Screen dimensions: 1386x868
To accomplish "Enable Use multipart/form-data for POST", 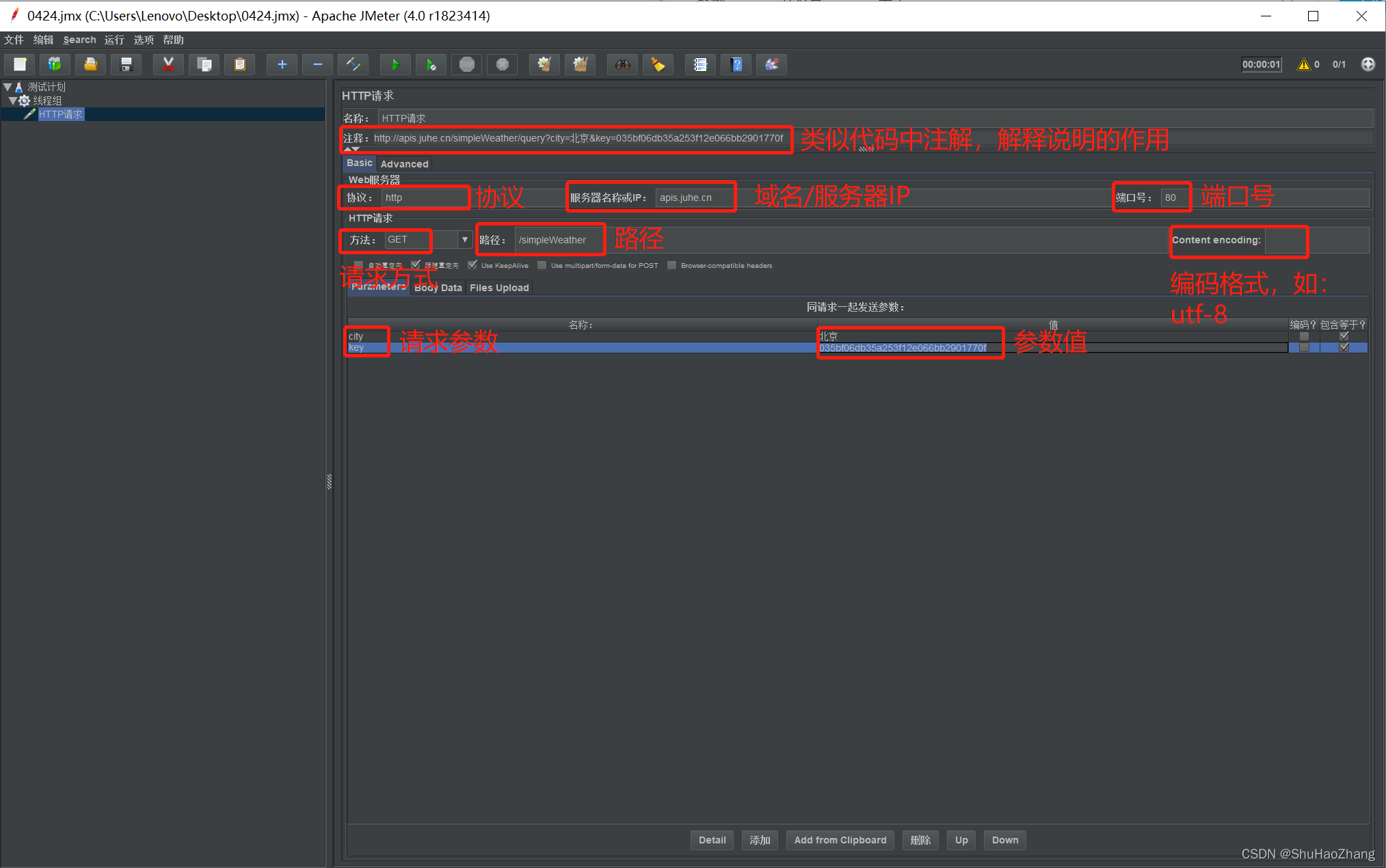I will click(542, 265).
